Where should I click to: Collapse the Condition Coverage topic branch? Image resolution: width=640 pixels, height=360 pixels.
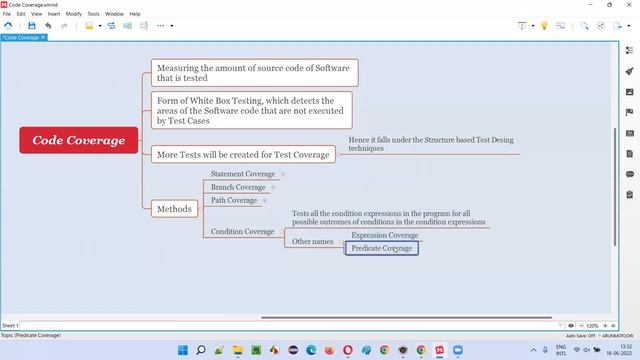pyautogui.click(x=281, y=231)
